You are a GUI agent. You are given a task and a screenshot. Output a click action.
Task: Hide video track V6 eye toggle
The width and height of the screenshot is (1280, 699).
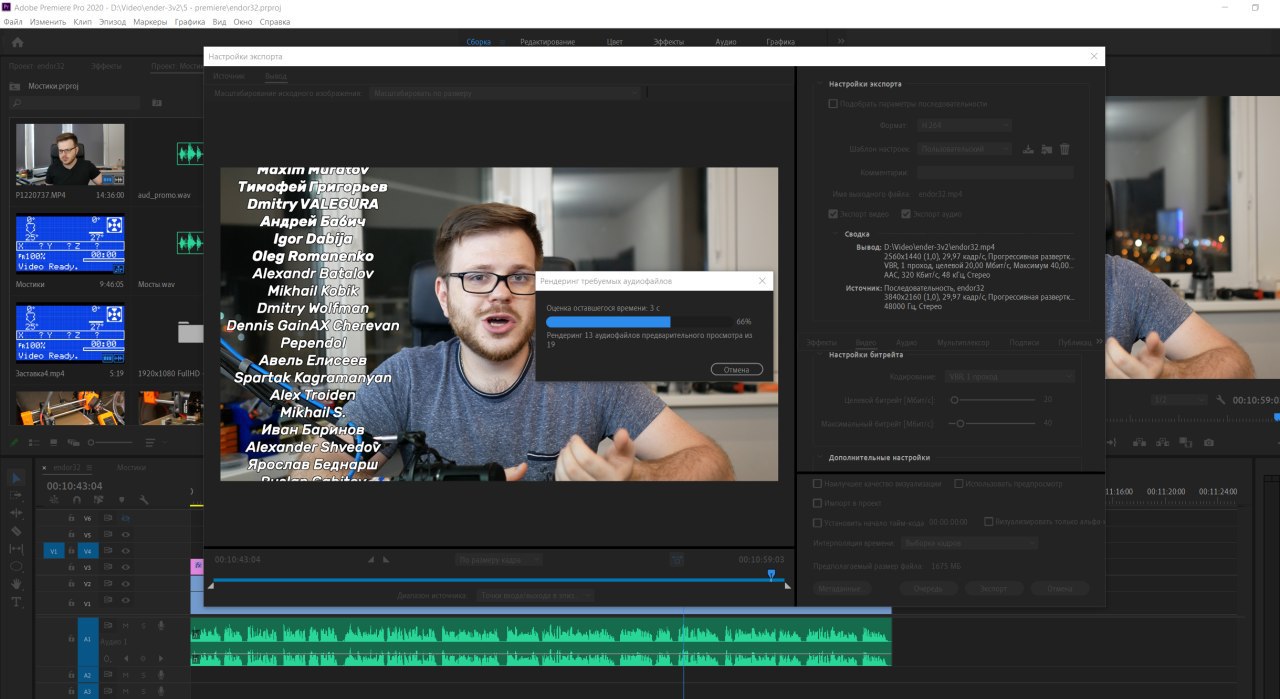point(126,518)
